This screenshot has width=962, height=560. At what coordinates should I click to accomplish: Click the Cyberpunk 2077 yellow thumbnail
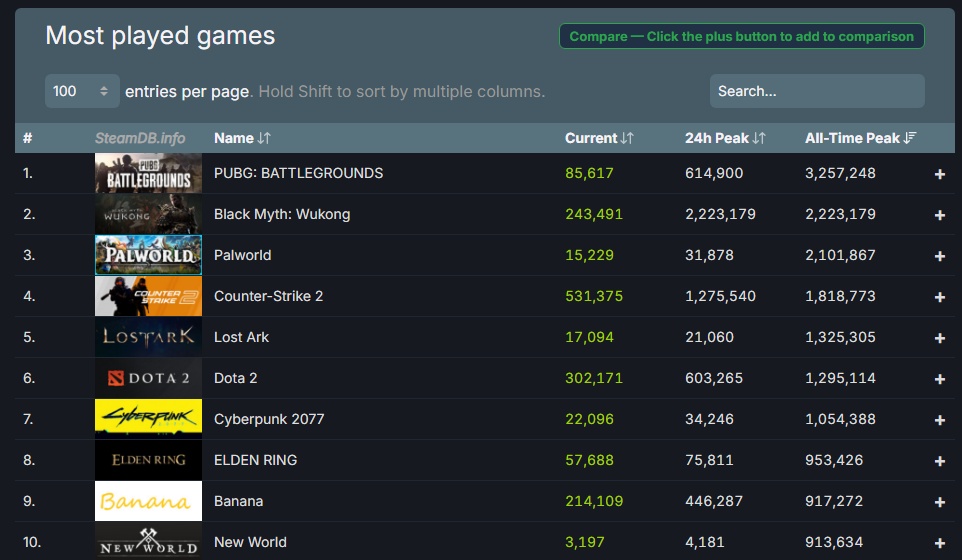[x=148, y=419]
